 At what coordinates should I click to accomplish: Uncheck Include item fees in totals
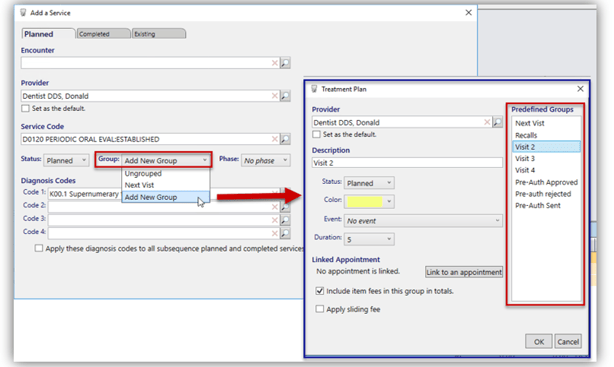point(320,291)
